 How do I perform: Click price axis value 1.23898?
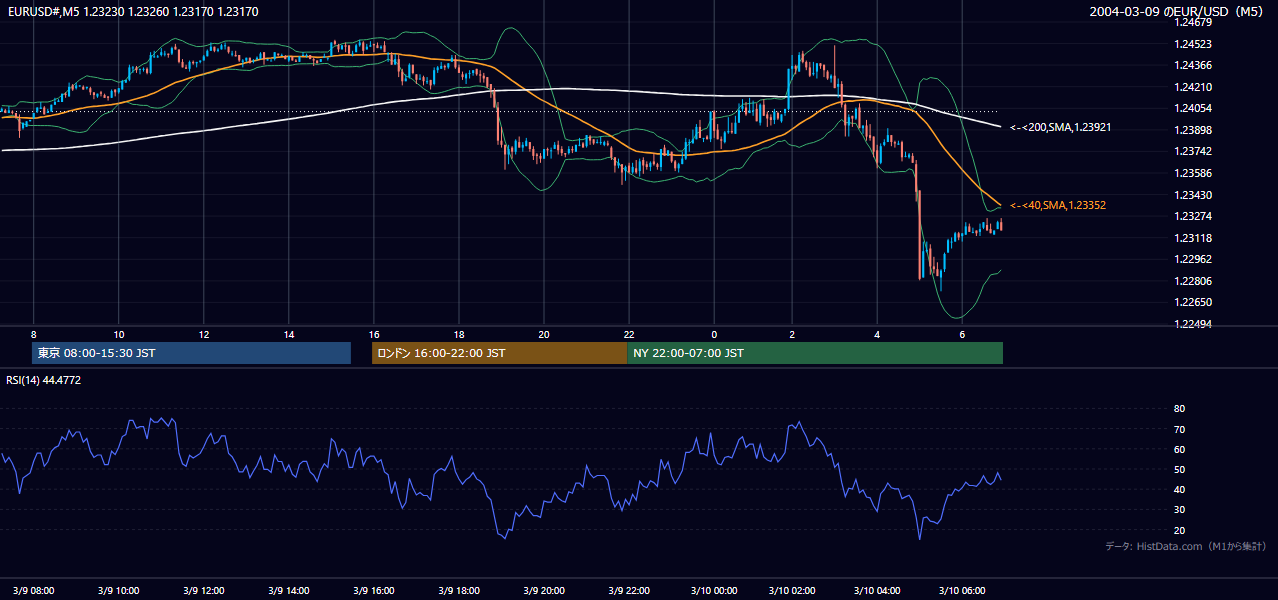(1195, 130)
